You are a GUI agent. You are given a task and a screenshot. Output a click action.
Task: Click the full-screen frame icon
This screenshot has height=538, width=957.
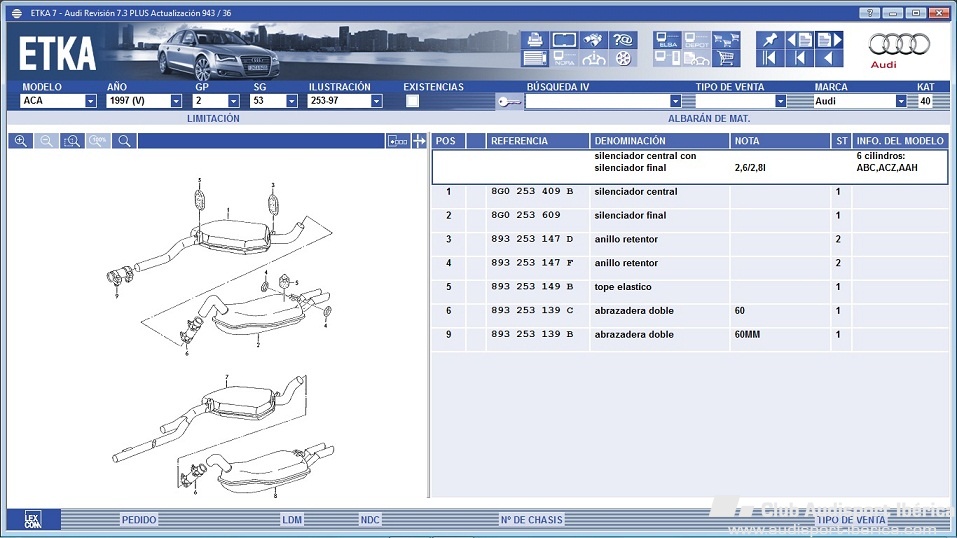[564, 40]
